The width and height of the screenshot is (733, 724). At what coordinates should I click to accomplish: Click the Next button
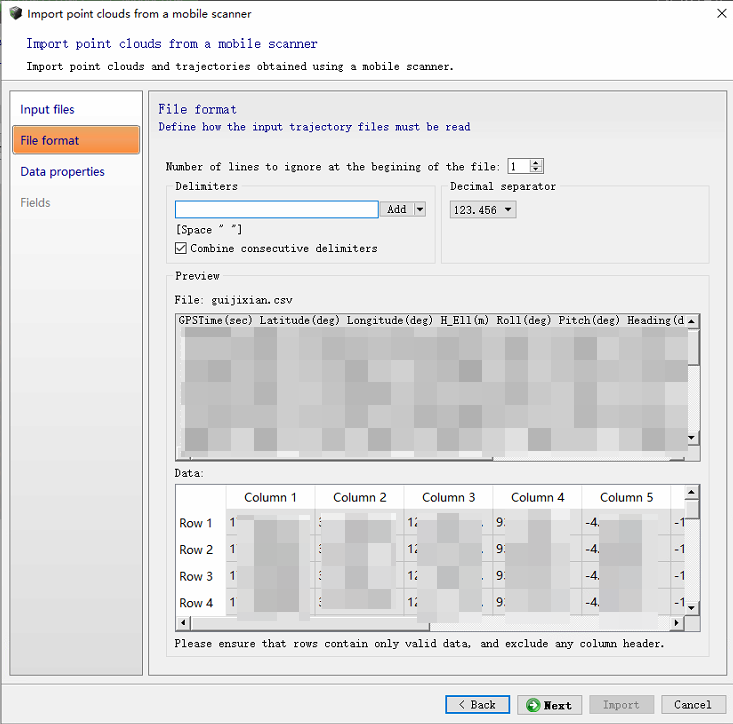click(549, 705)
